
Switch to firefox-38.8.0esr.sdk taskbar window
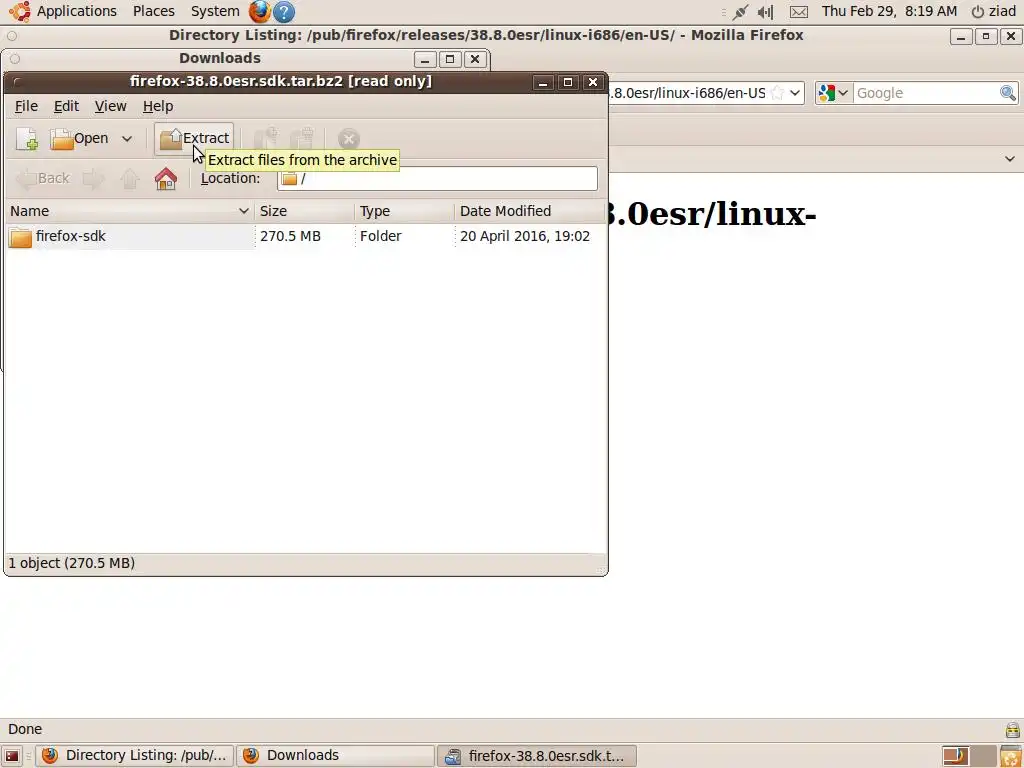(x=536, y=756)
